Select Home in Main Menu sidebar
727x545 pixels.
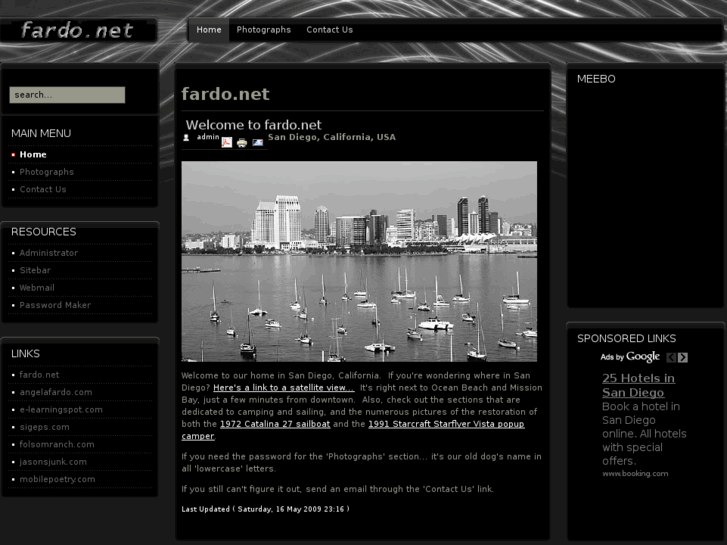[33, 154]
